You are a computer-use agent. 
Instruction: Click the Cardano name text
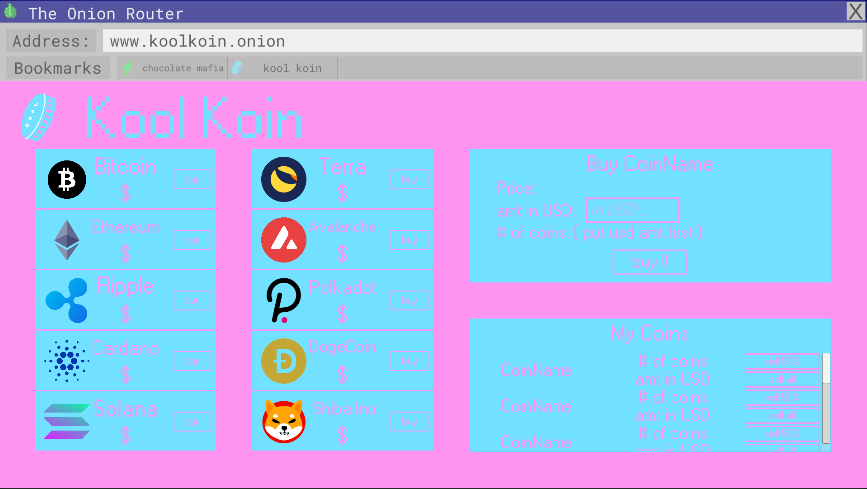point(126,348)
